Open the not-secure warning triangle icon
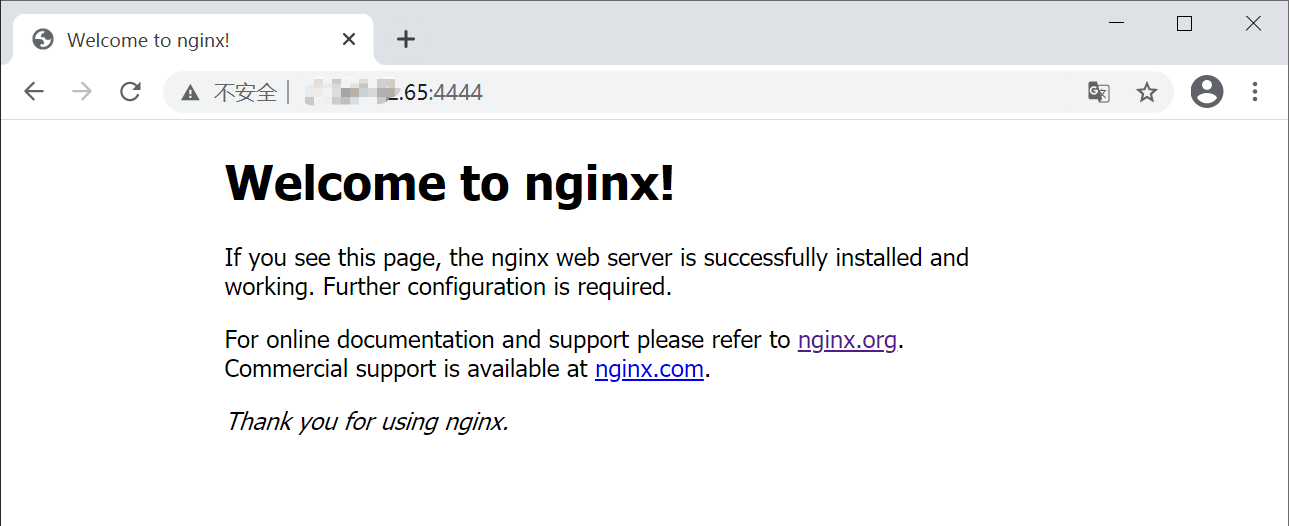 point(190,93)
